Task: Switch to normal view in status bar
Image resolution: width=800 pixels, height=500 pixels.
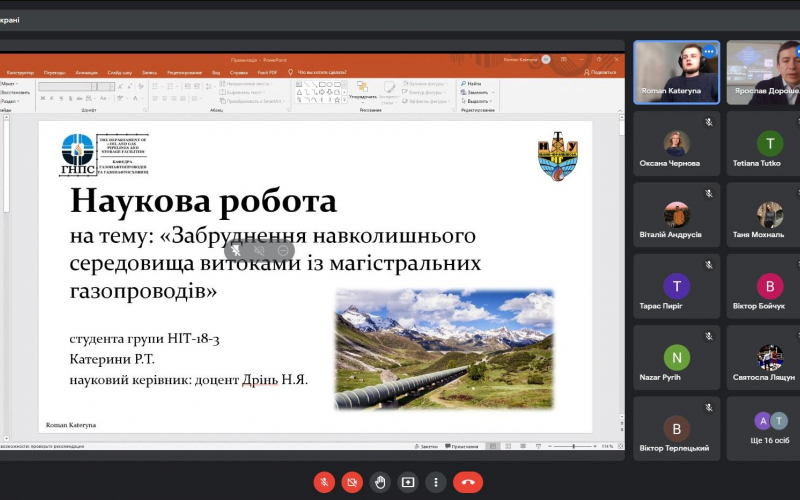Action: tap(493, 446)
